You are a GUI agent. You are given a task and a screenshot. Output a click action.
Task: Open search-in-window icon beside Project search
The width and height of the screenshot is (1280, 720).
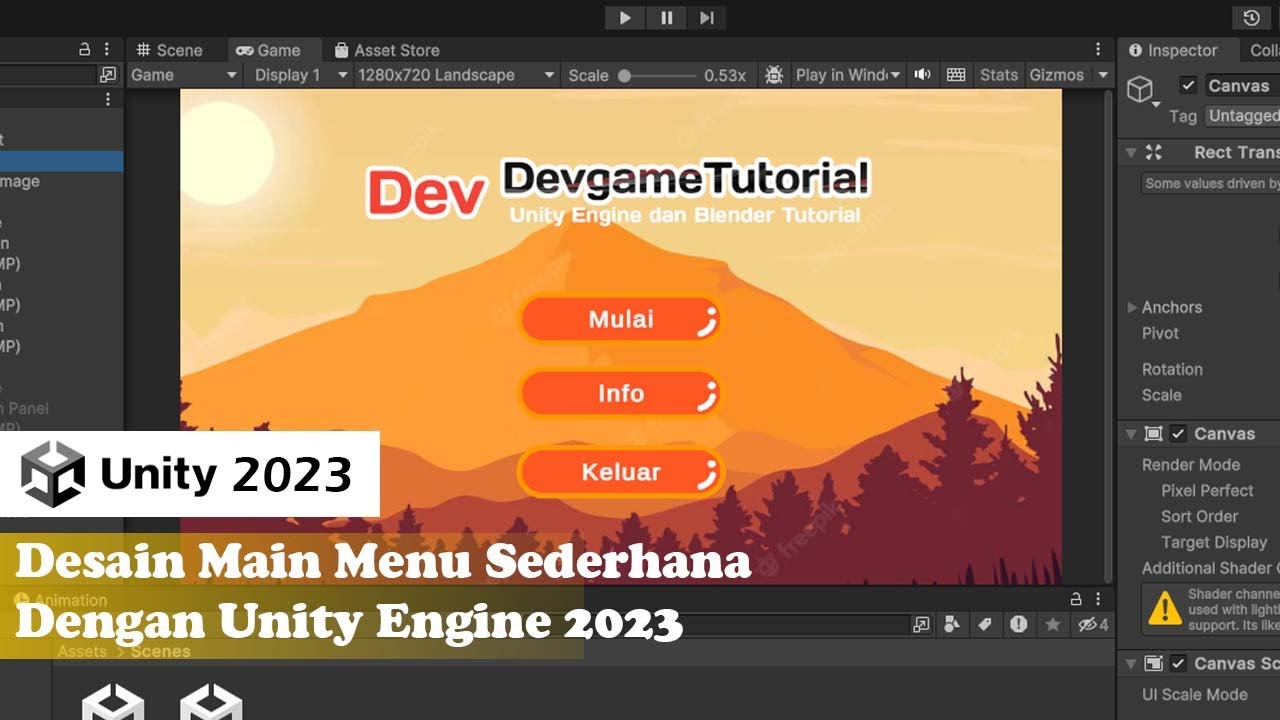[921, 625]
